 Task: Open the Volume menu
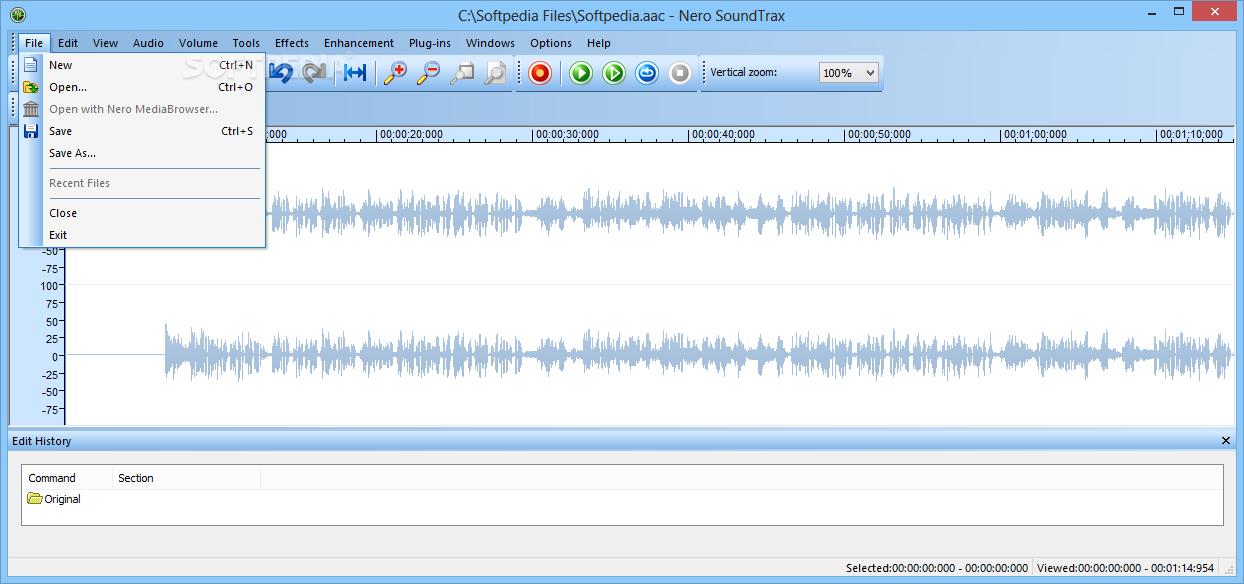point(198,43)
